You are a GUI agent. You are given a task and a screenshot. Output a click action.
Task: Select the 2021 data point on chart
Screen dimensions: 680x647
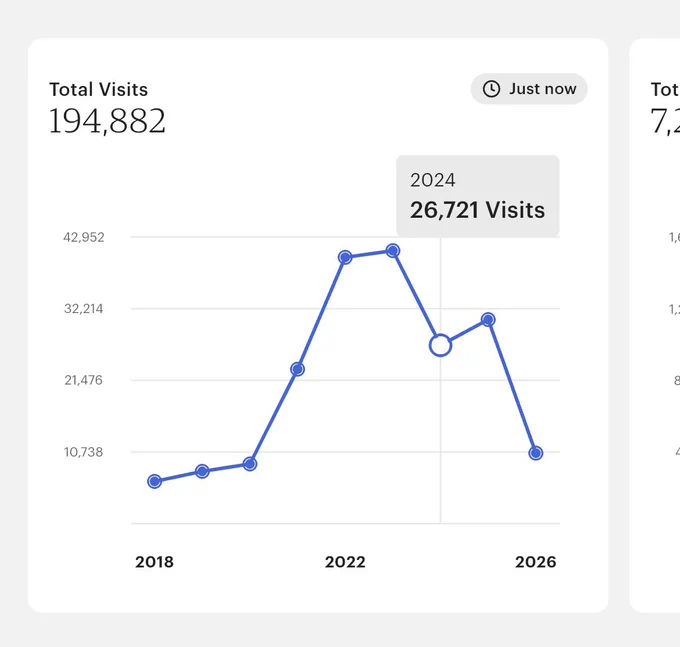click(298, 369)
